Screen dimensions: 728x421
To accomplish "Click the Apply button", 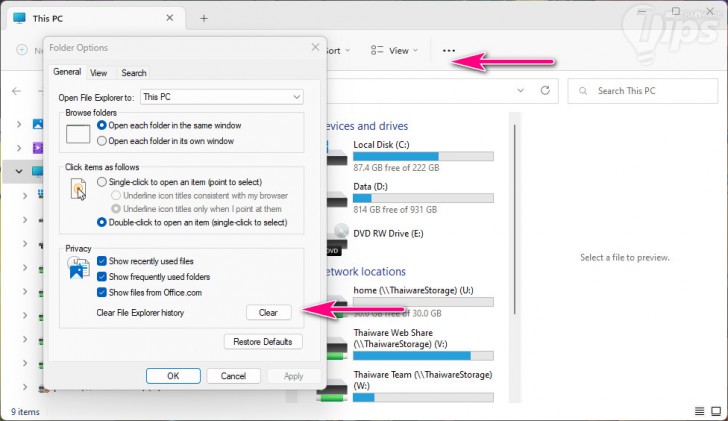I will [293, 376].
